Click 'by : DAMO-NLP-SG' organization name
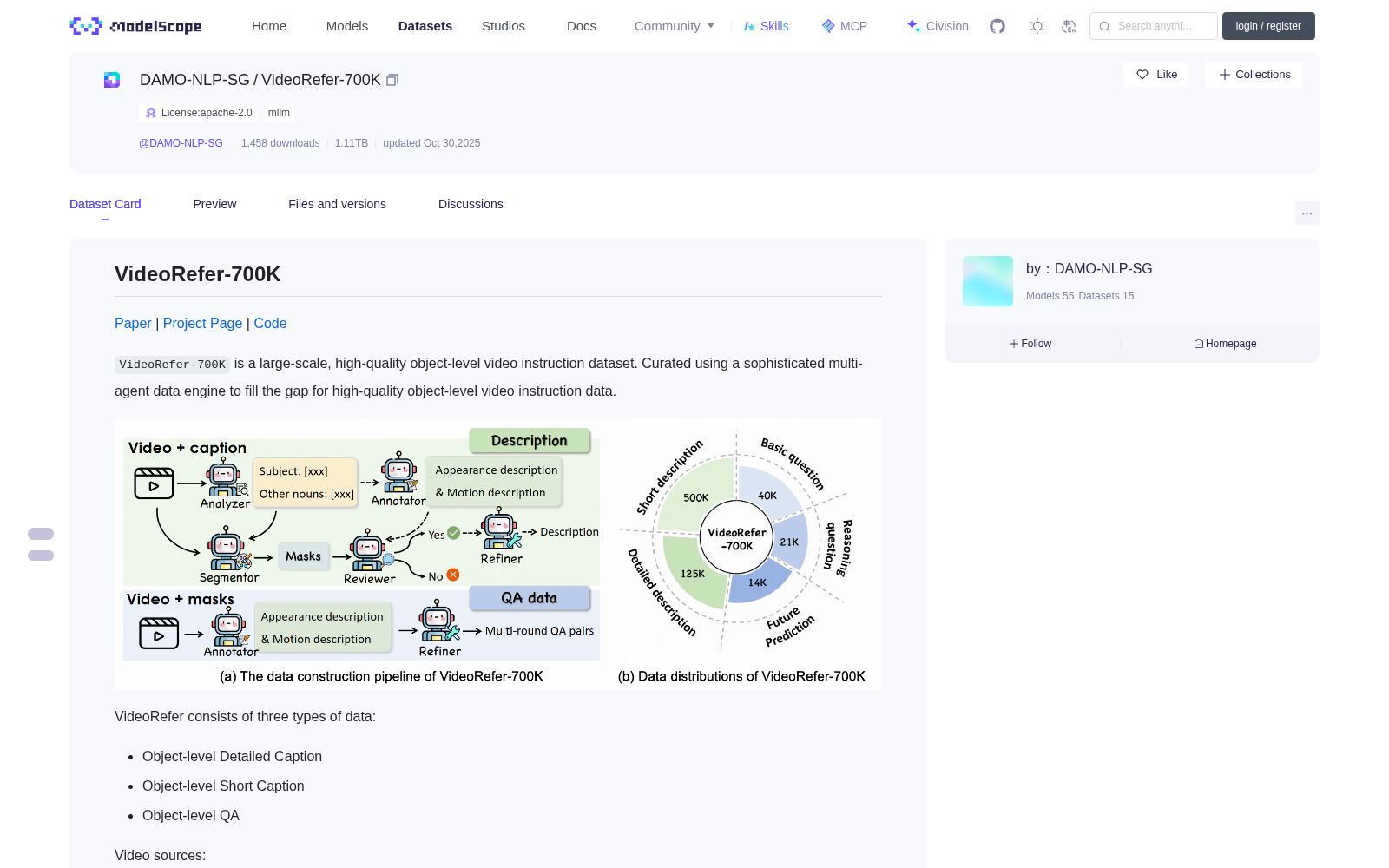Image resolution: width=1389 pixels, height=868 pixels. click(1089, 269)
